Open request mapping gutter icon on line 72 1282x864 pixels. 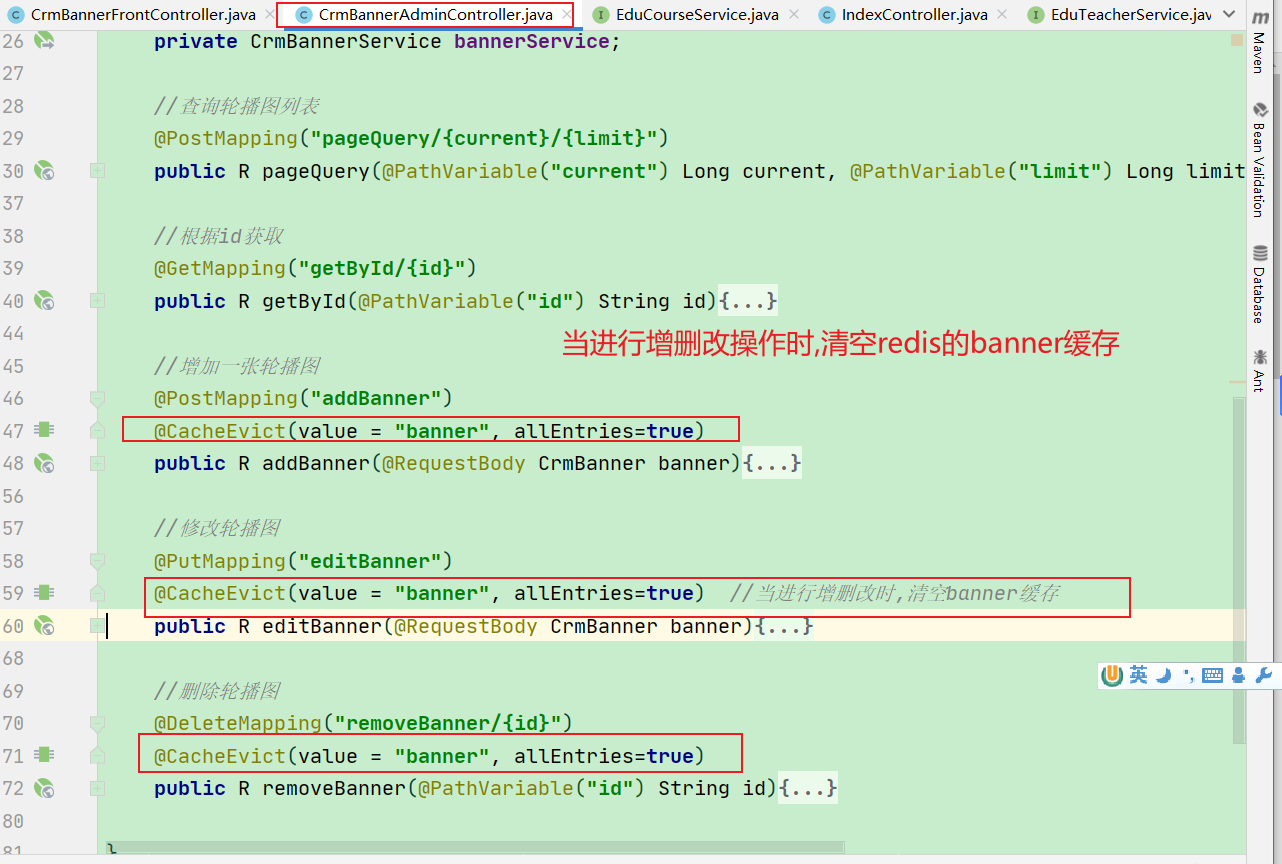pyautogui.click(x=44, y=788)
